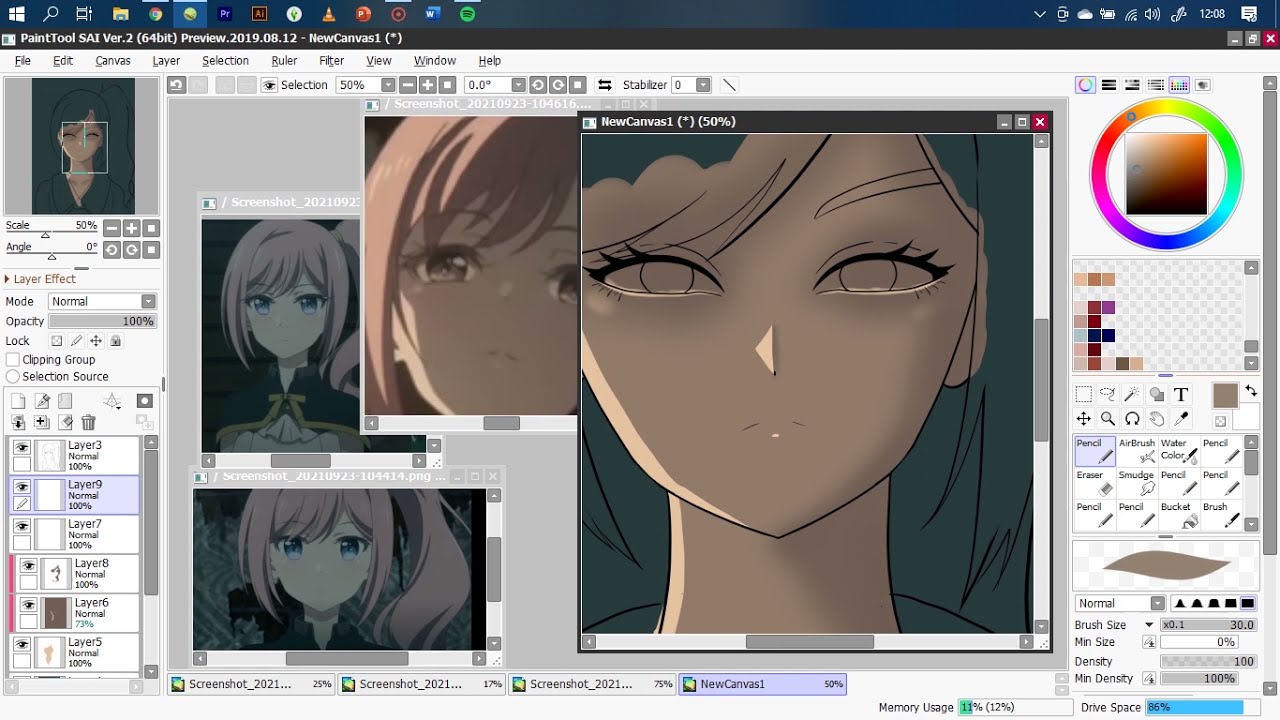
Task: Delete layer using the trash icon
Action: [x=88, y=423]
